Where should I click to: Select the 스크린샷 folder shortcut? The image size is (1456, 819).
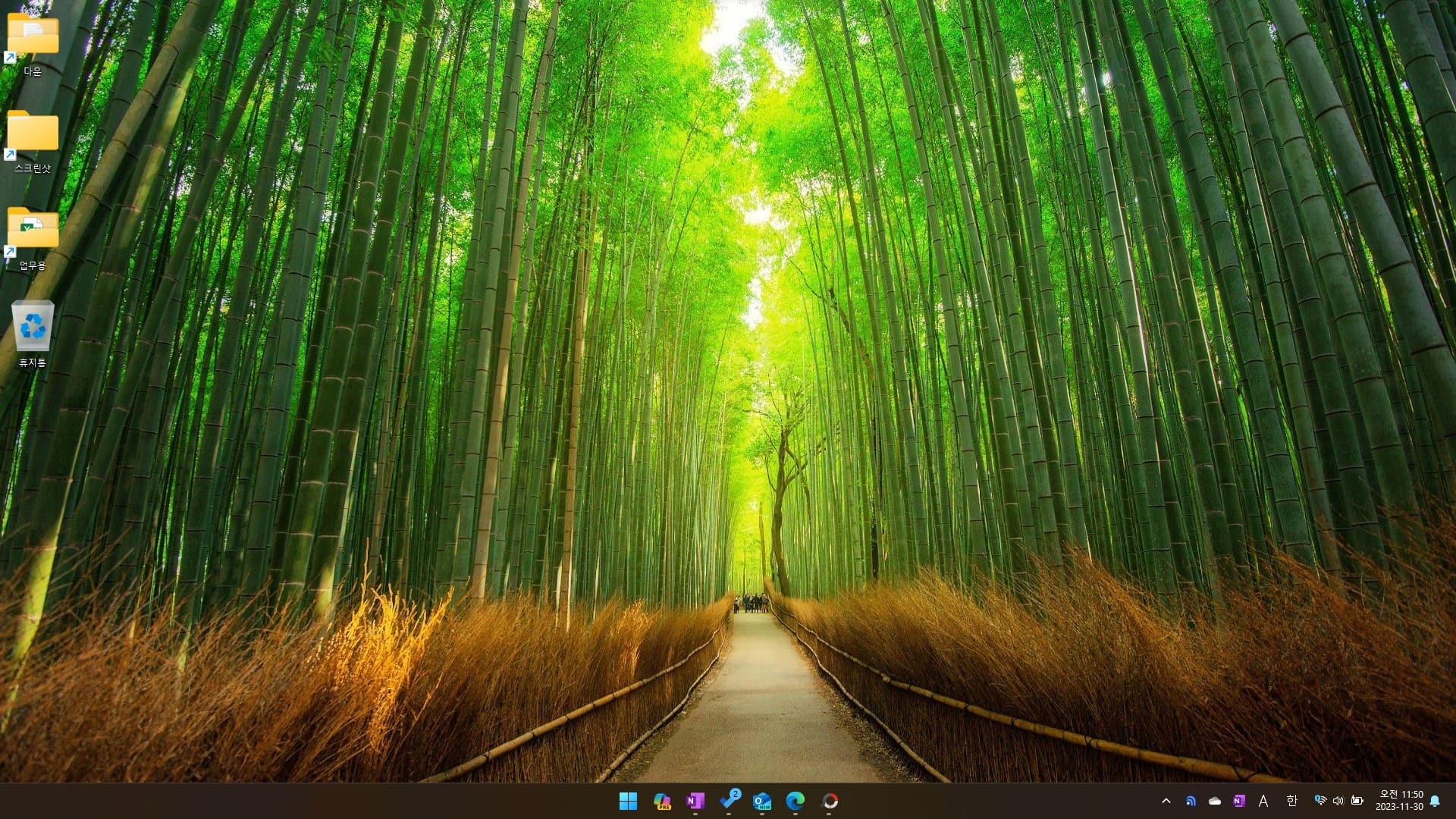click(x=33, y=140)
